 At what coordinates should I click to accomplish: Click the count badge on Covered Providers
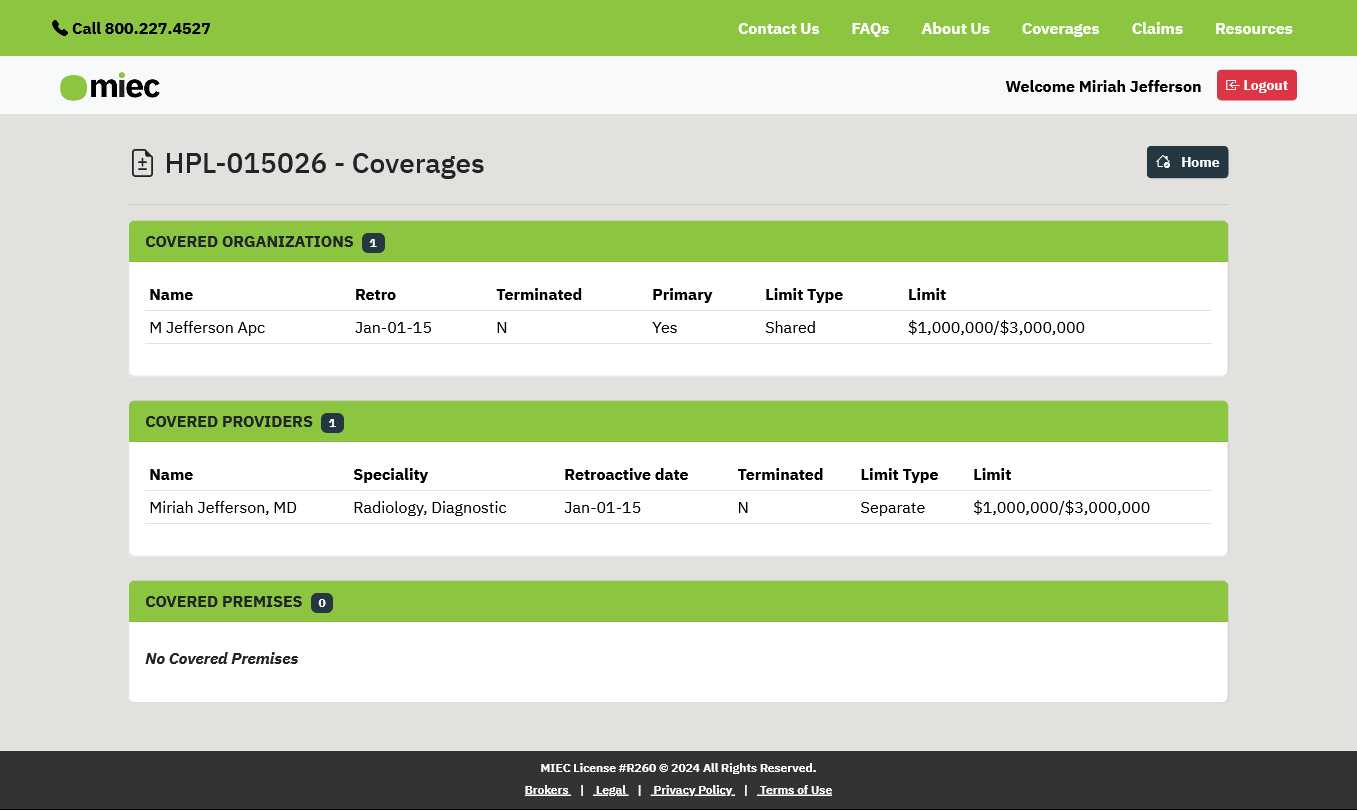click(x=332, y=422)
